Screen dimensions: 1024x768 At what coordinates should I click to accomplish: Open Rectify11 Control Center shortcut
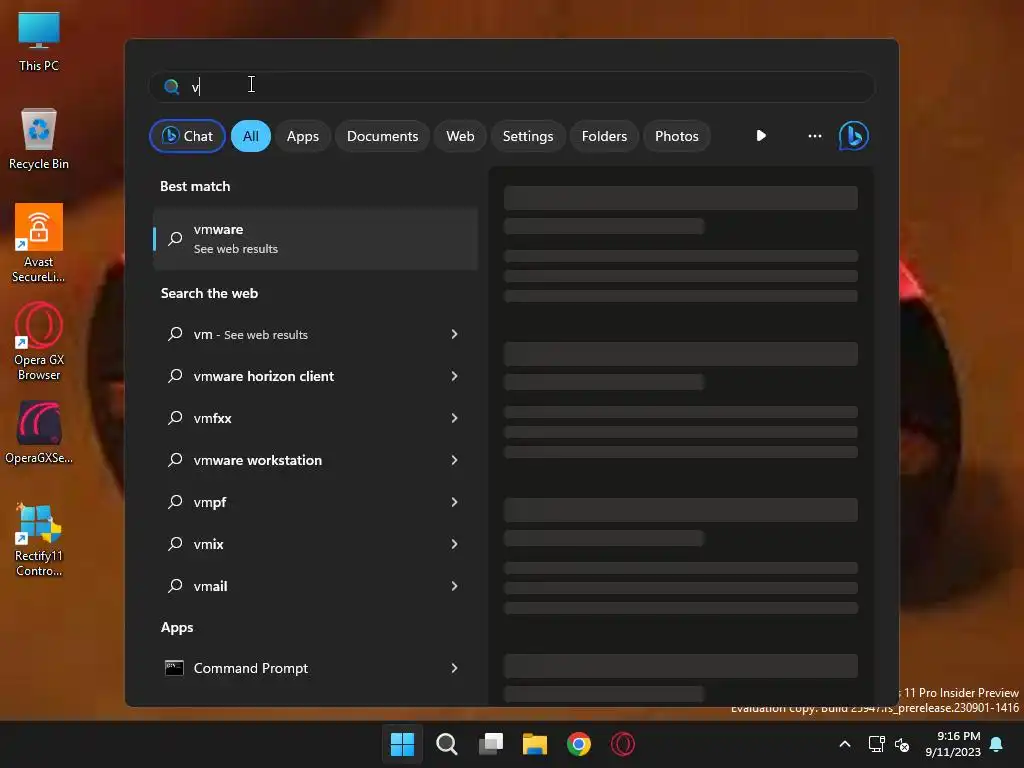[39, 541]
